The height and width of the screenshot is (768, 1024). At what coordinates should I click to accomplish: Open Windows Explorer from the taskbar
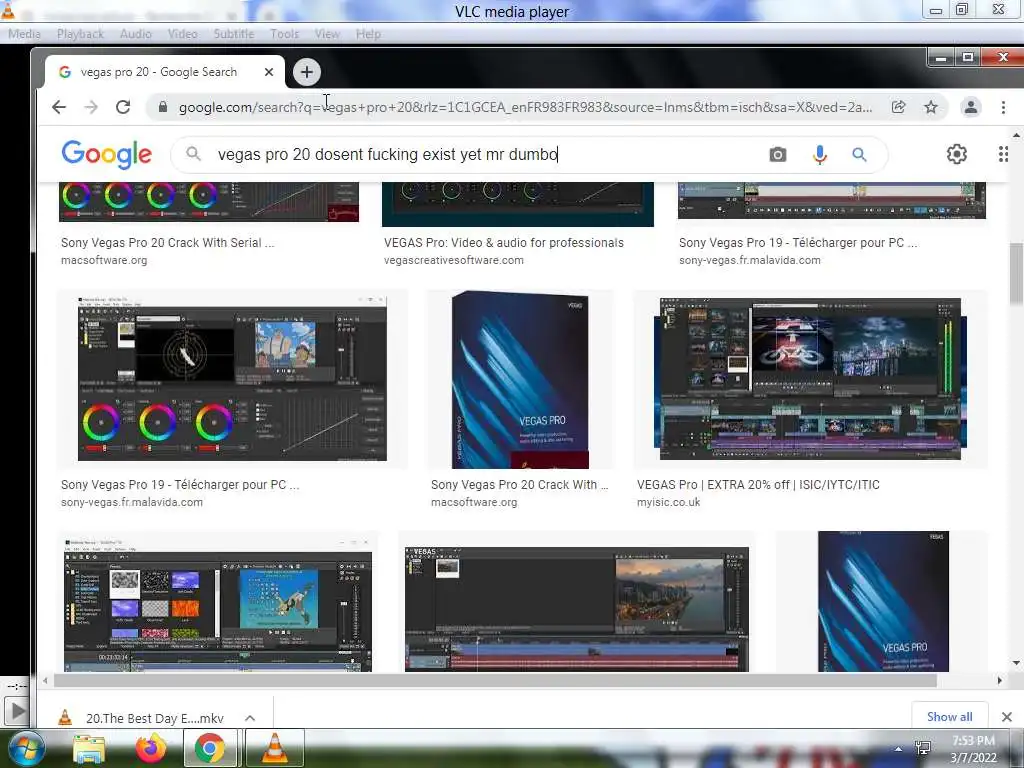pyautogui.click(x=89, y=749)
